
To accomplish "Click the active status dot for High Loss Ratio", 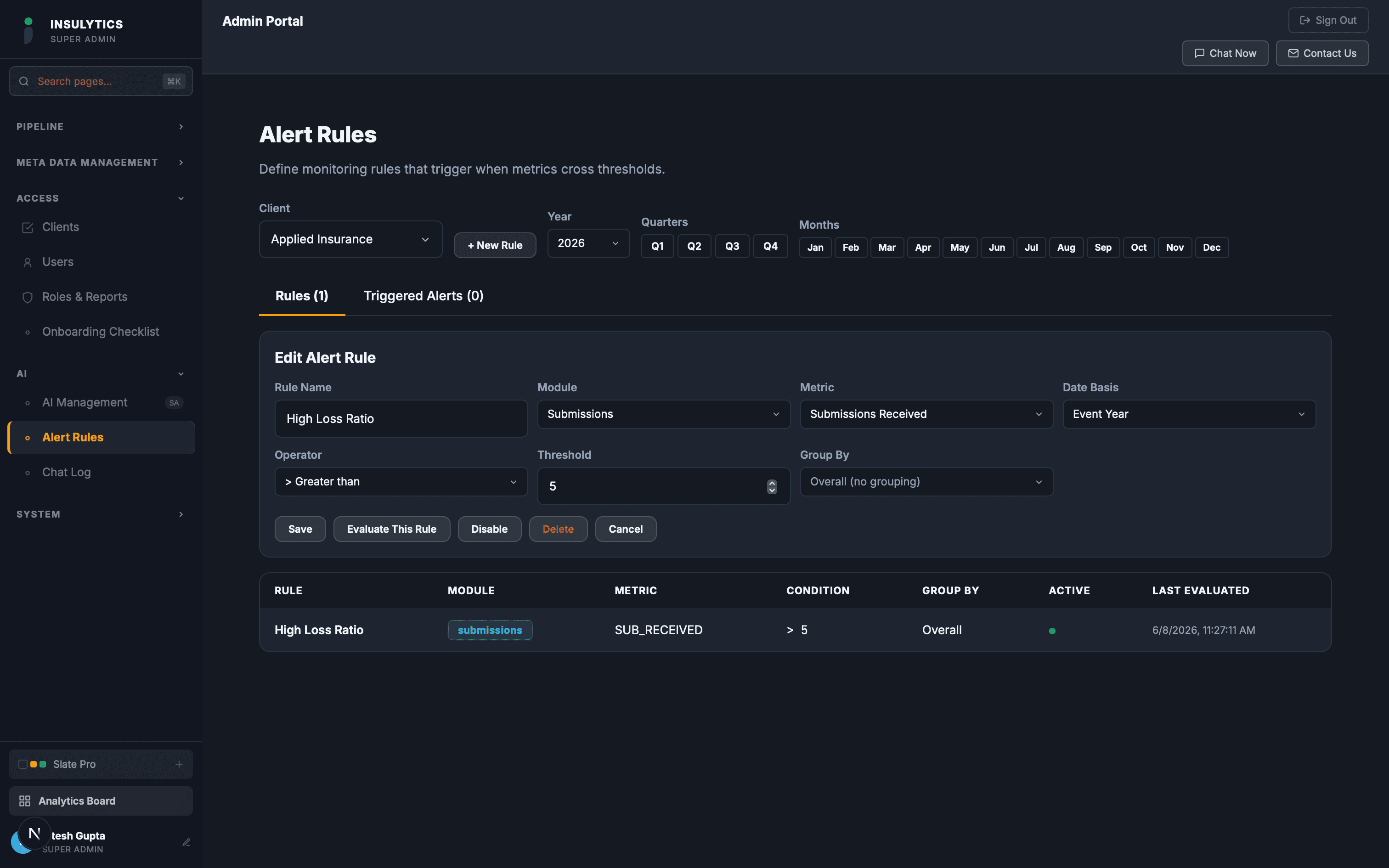I will coord(1052,631).
